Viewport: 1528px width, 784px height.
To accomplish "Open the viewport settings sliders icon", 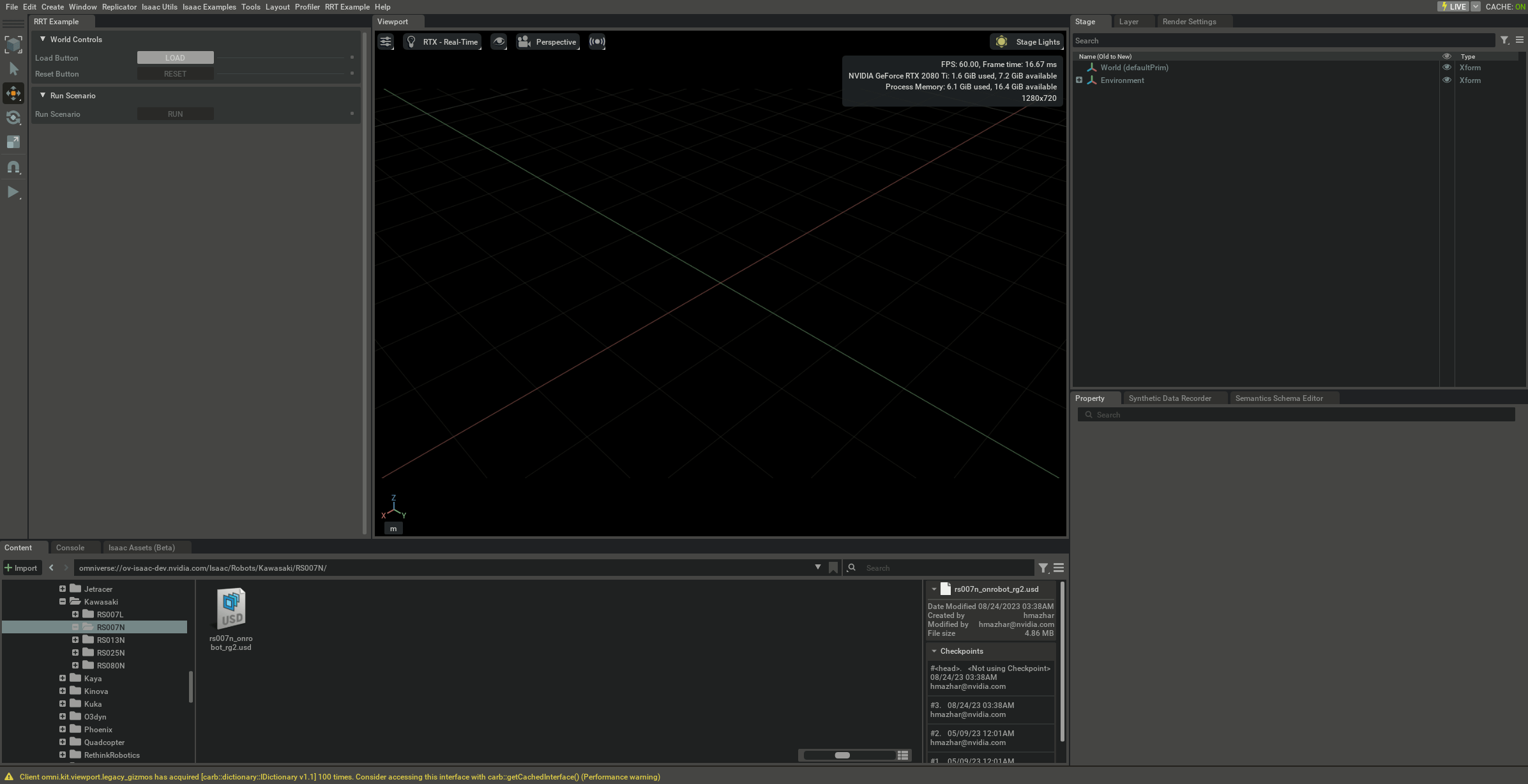I will click(x=386, y=42).
